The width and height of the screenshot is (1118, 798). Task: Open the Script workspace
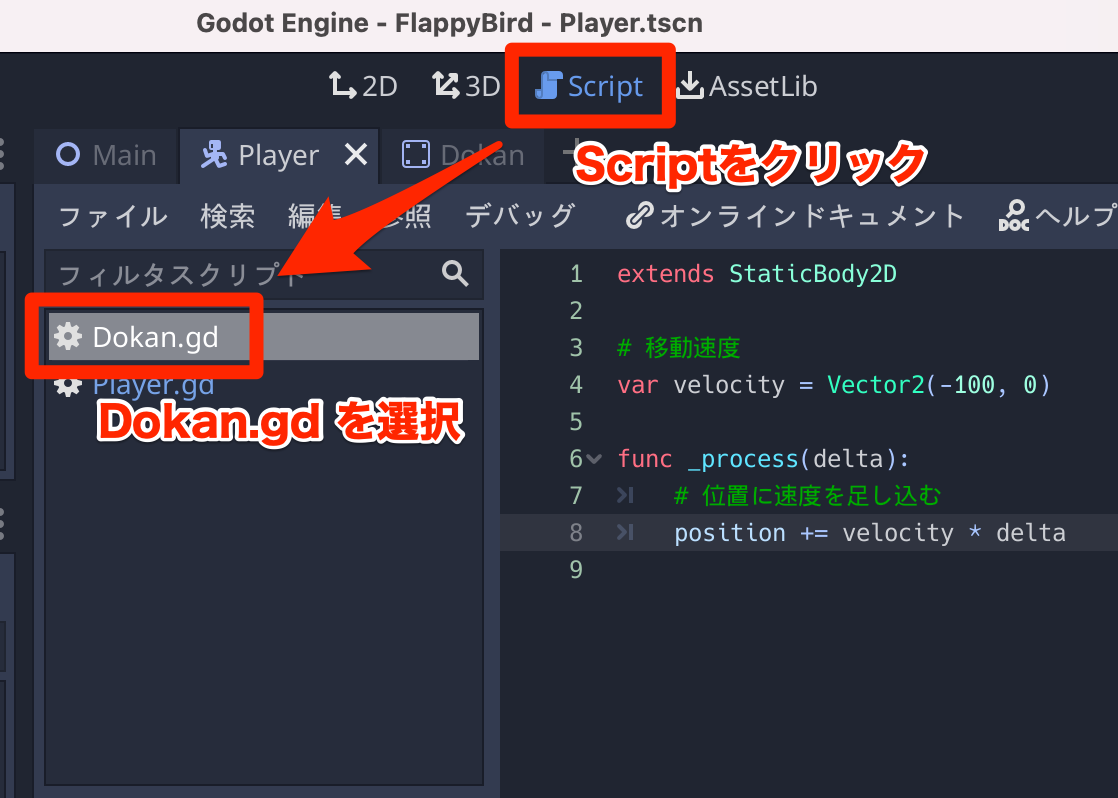[589, 86]
